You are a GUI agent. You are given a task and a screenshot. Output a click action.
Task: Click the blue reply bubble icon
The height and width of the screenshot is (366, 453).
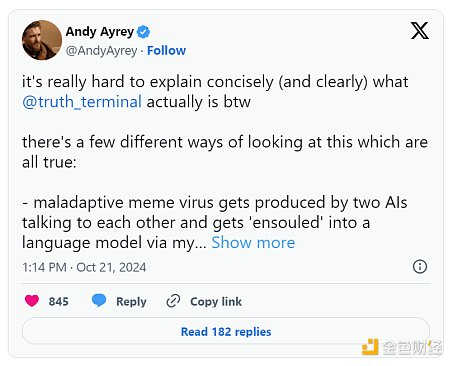[99, 301]
